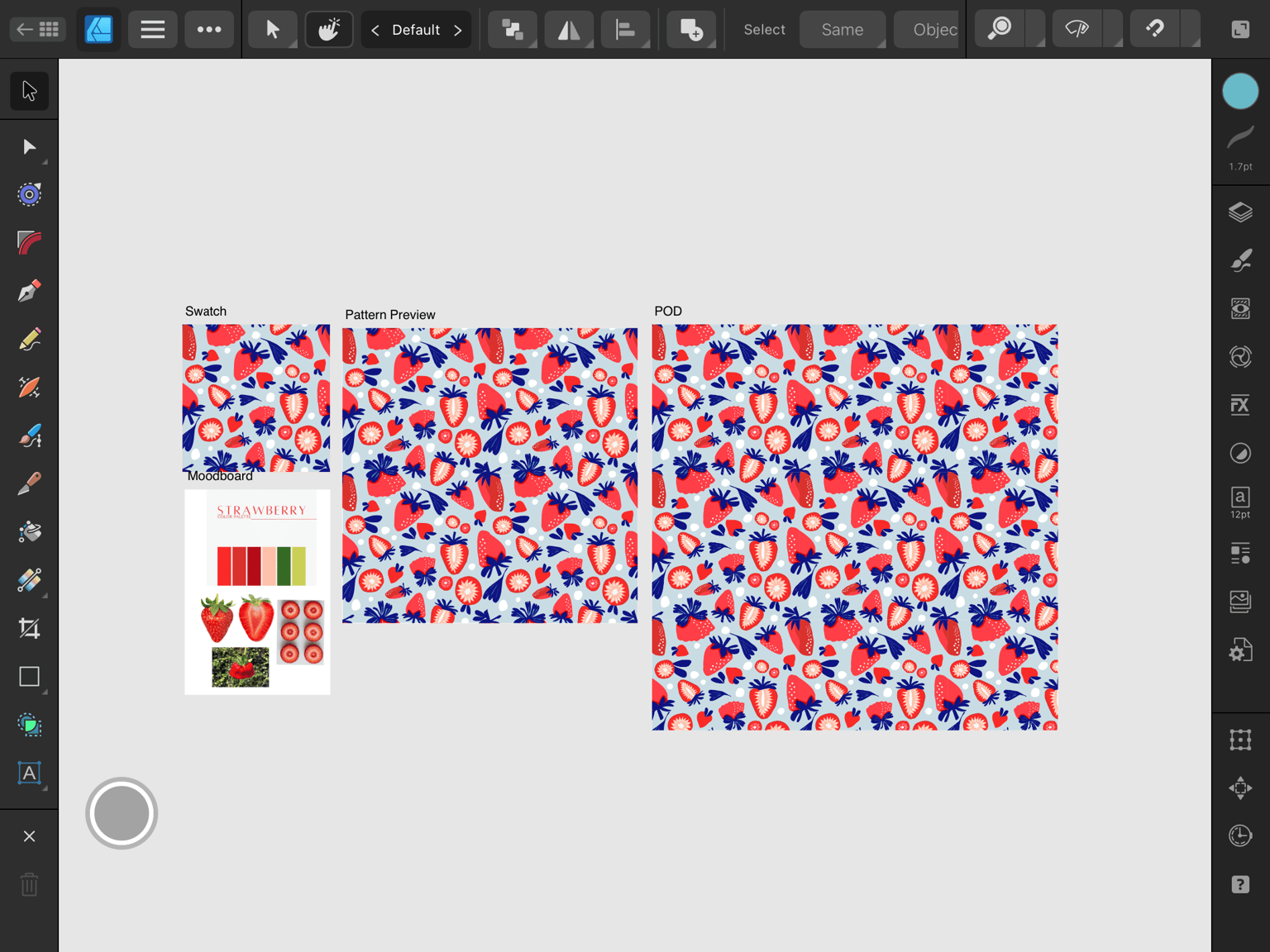Go back to the document gallery
Image resolution: width=1270 pixels, height=952 pixels.
[37, 30]
